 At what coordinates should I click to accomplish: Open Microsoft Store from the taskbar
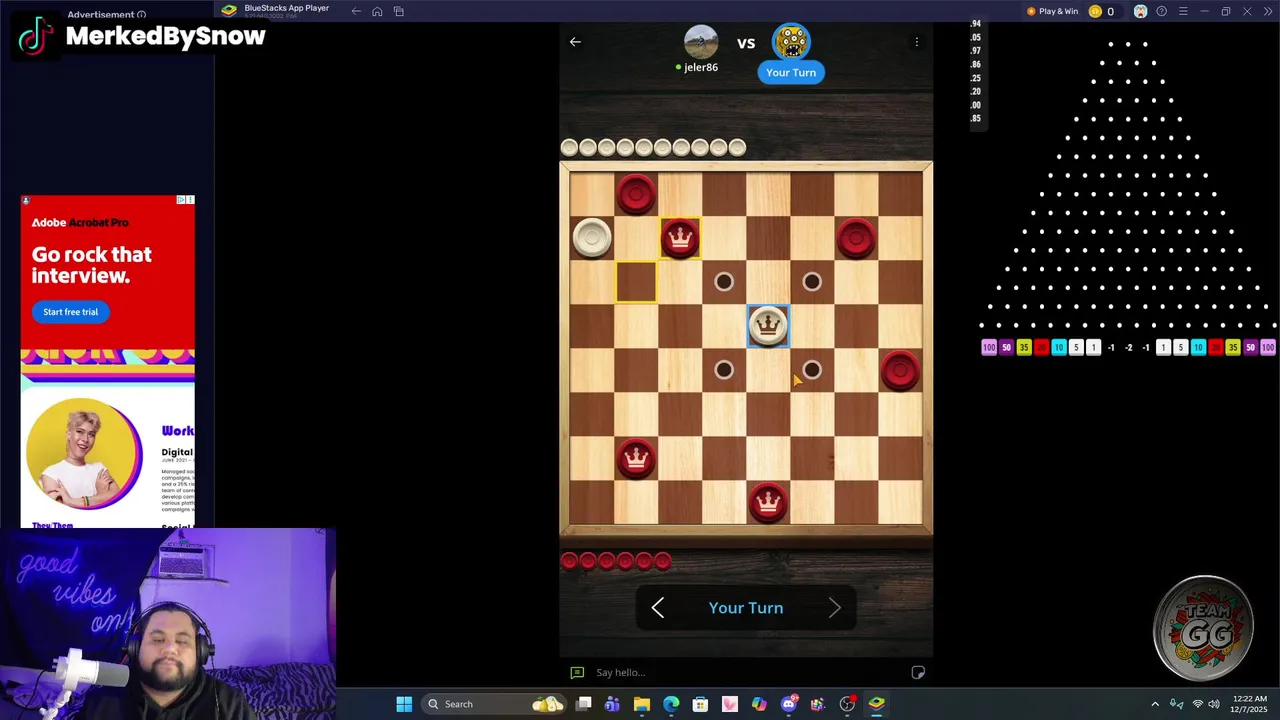700,704
